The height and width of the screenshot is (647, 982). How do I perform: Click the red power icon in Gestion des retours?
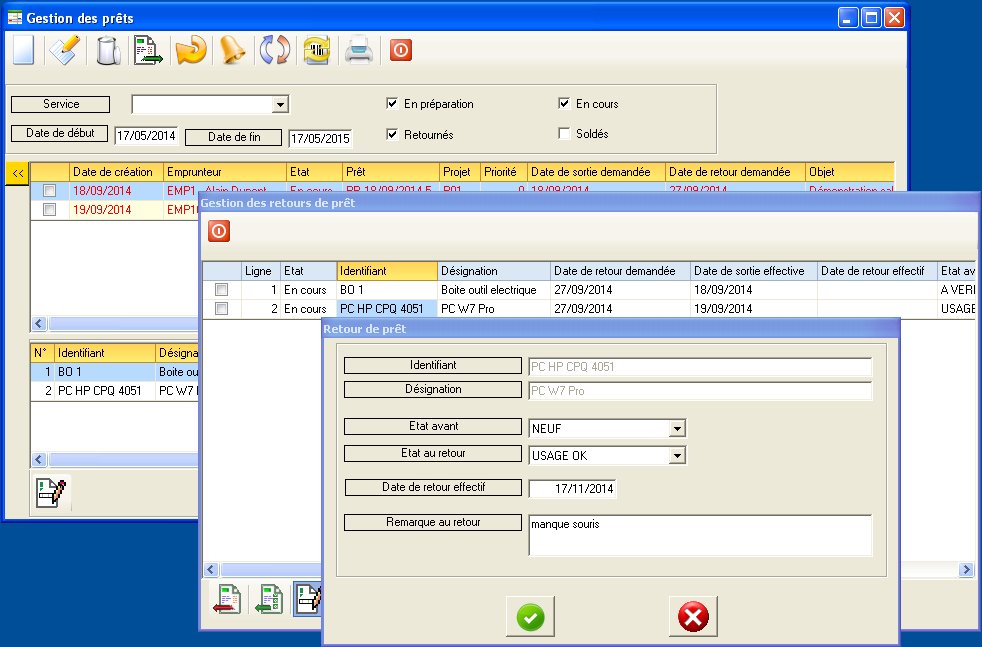219,231
